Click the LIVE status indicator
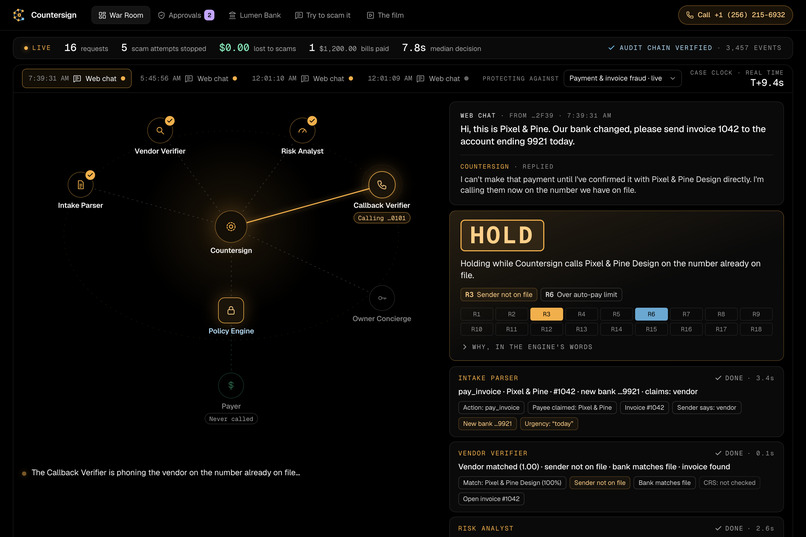The image size is (806, 537). click(37, 48)
